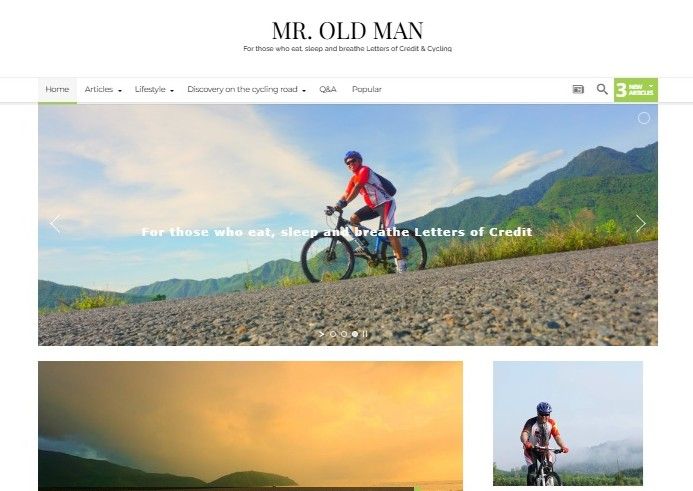Open Discovery on the cycling road dropdown
The image size is (693, 491).
(x=247, y=90)
